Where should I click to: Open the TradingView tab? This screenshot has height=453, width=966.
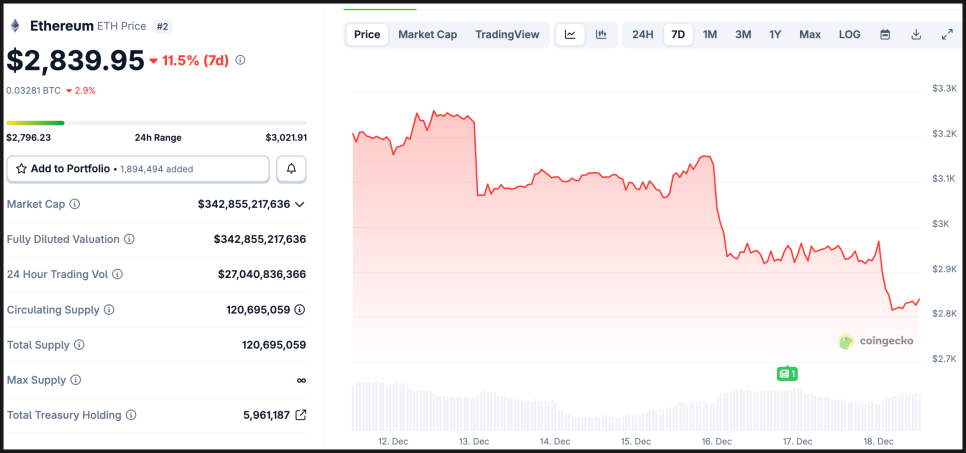click(507, 35)
